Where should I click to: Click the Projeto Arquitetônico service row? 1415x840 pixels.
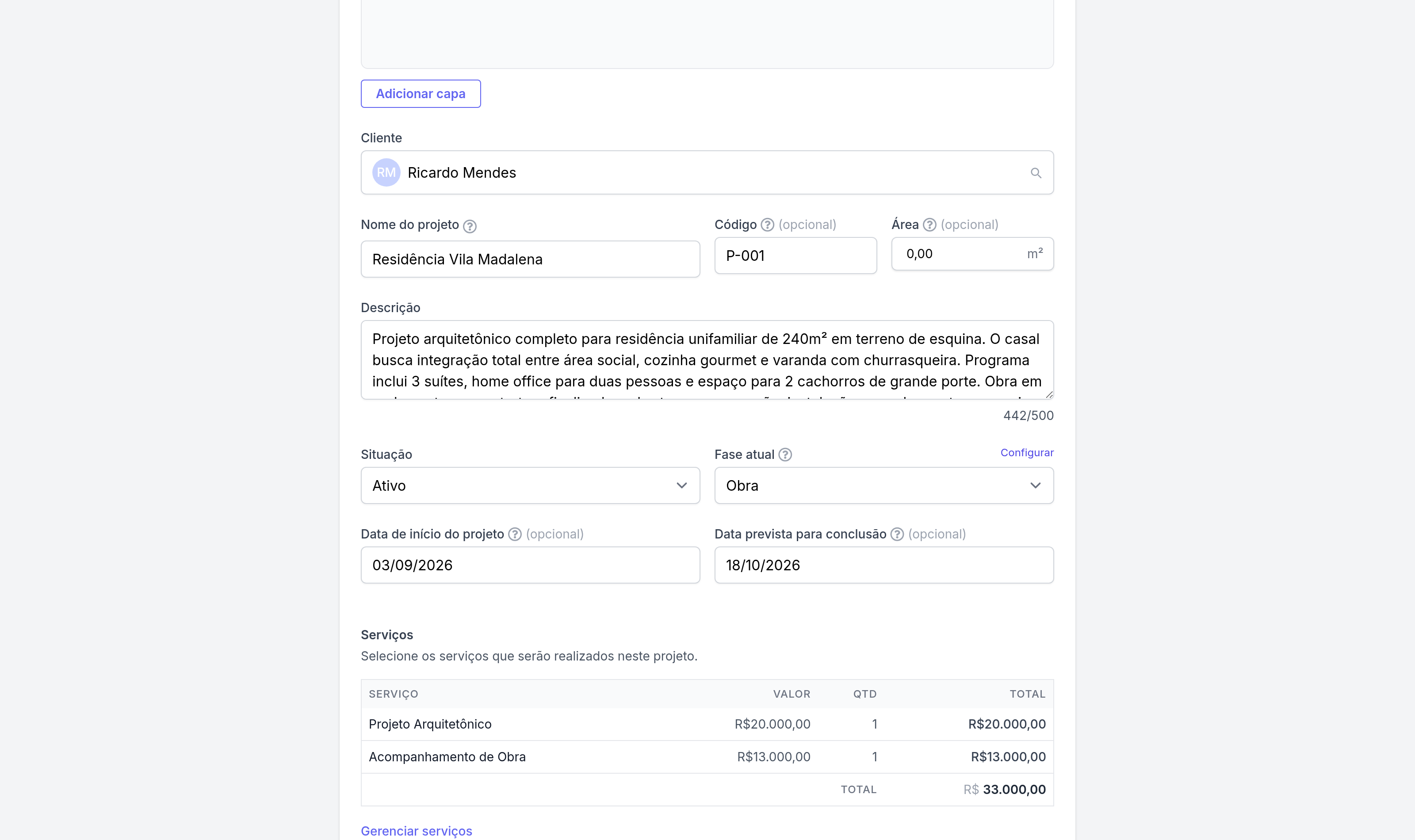(707, 724)
